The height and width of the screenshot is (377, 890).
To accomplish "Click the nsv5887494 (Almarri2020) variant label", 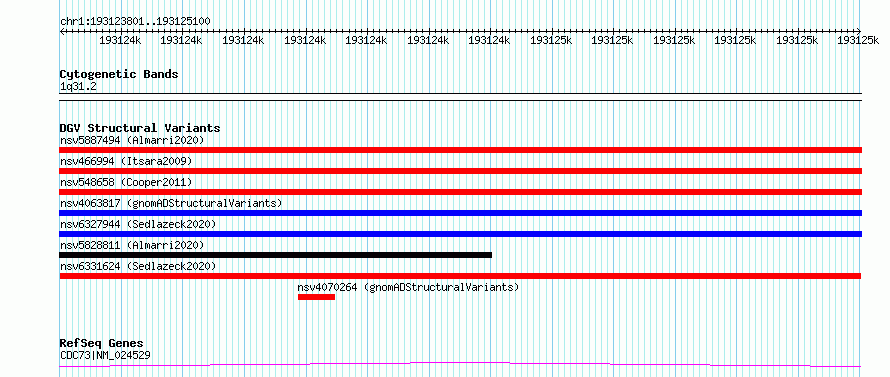I will pos(132,140).
